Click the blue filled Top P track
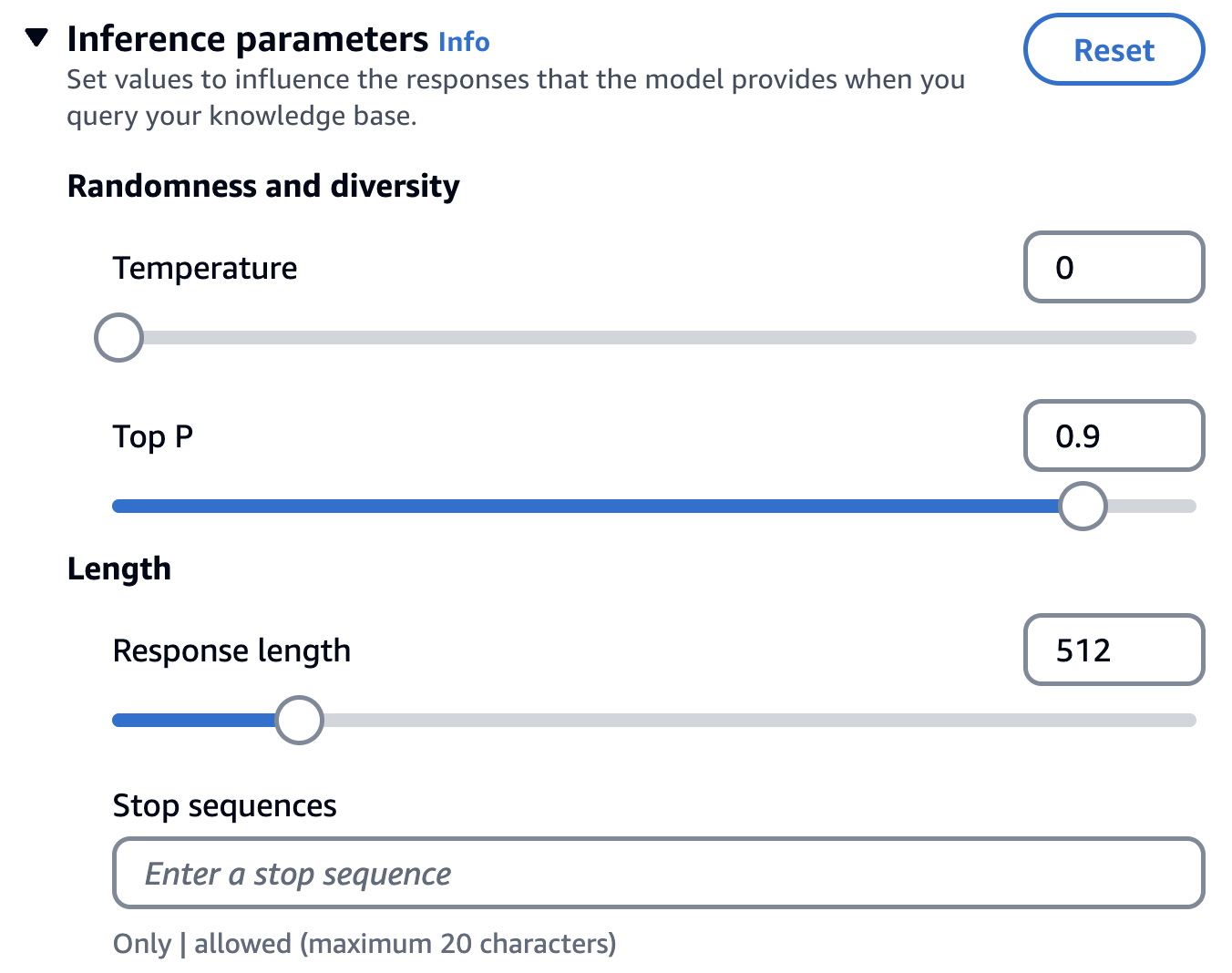Viewport: 1232px width, 973px height. [x=583, y=507]
